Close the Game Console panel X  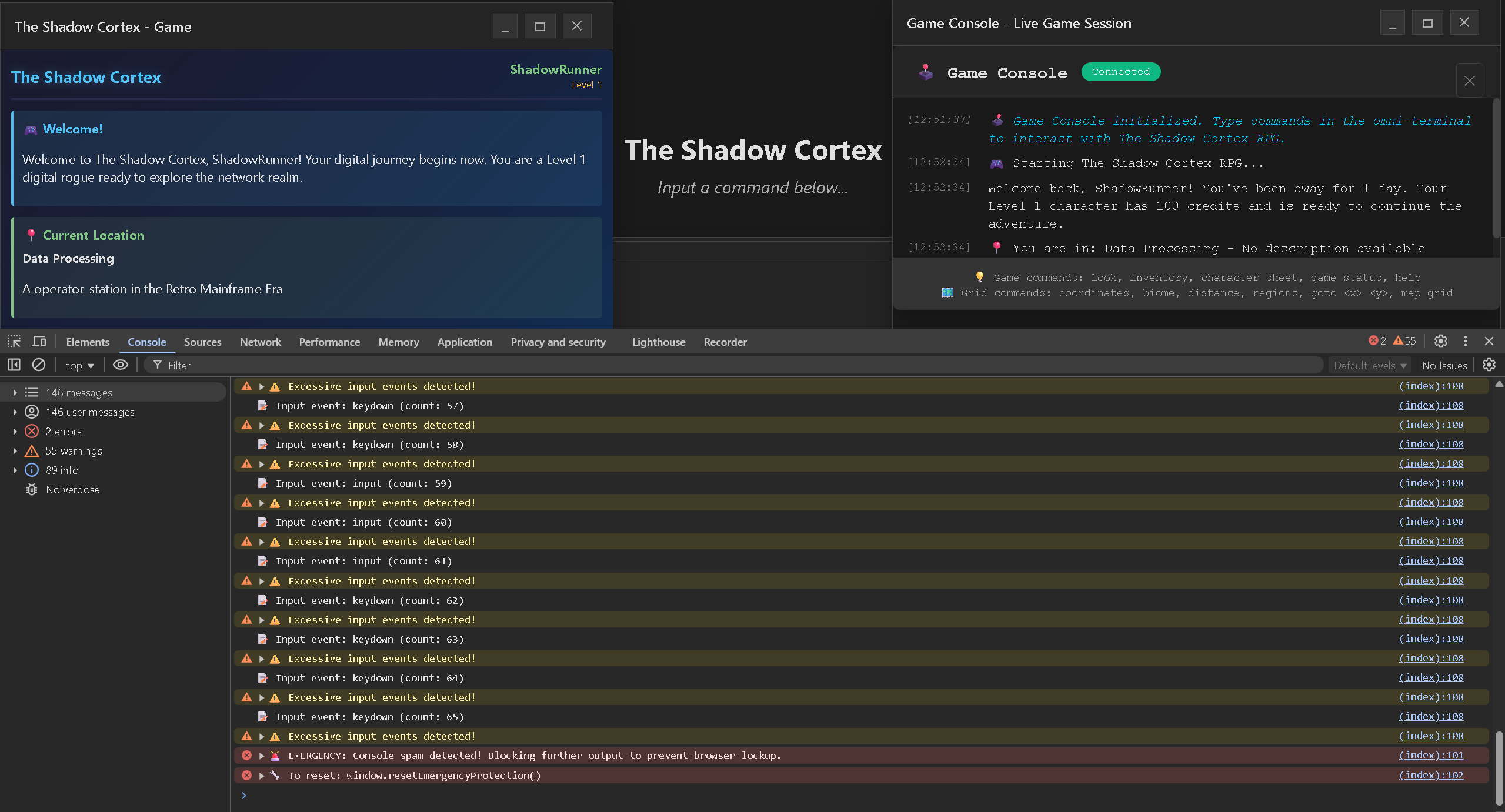pyautogui.click(x=1469, y=81)
